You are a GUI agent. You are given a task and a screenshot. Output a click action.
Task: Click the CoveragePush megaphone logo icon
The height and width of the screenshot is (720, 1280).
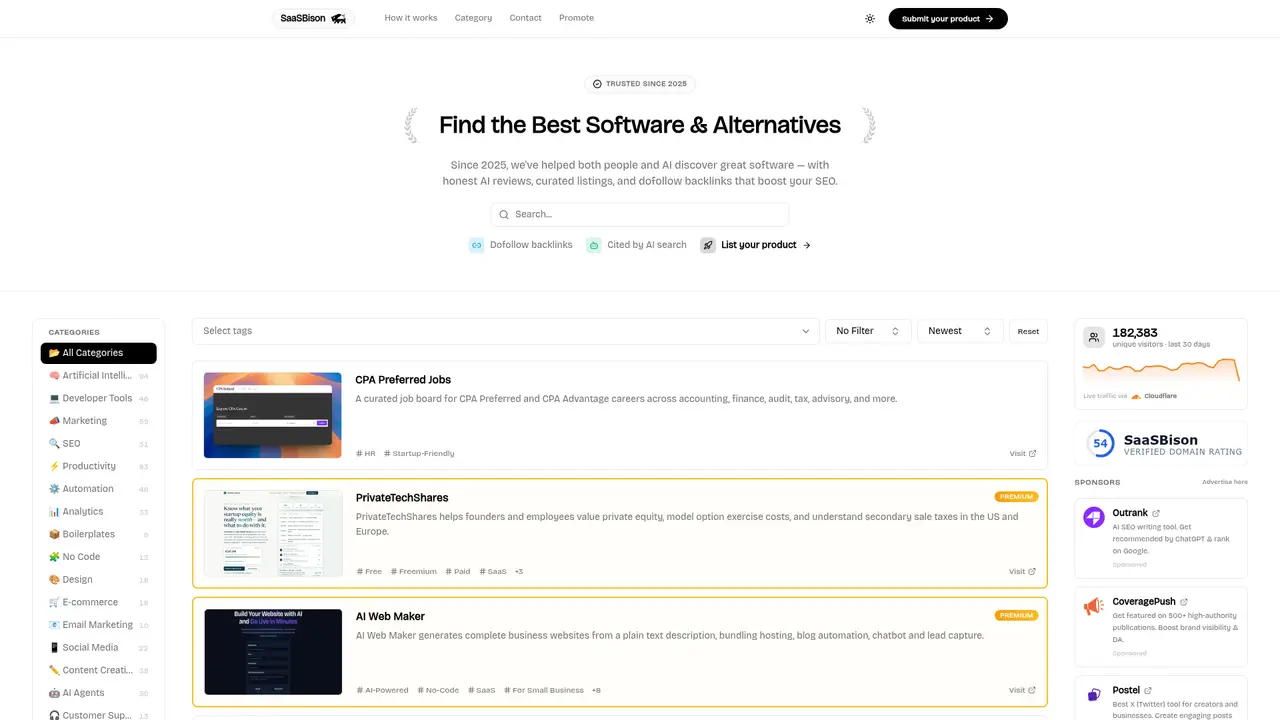1094,606
